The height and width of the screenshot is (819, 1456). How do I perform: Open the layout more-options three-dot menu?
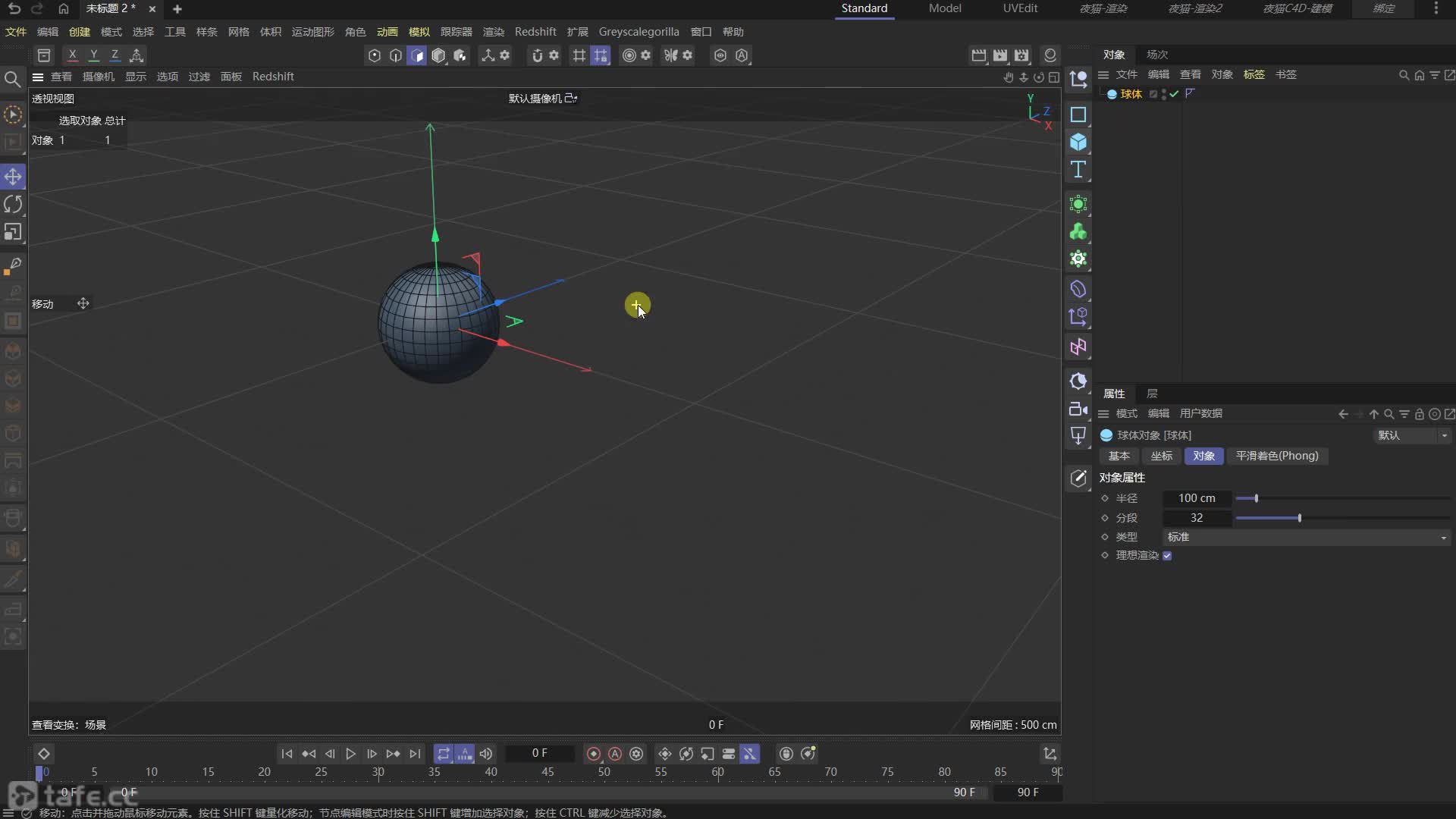click(x=1436, y=8)
